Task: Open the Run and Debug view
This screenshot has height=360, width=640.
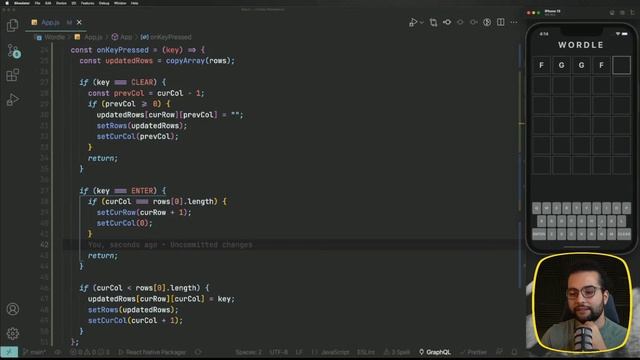Action: [x=13, y=100]
